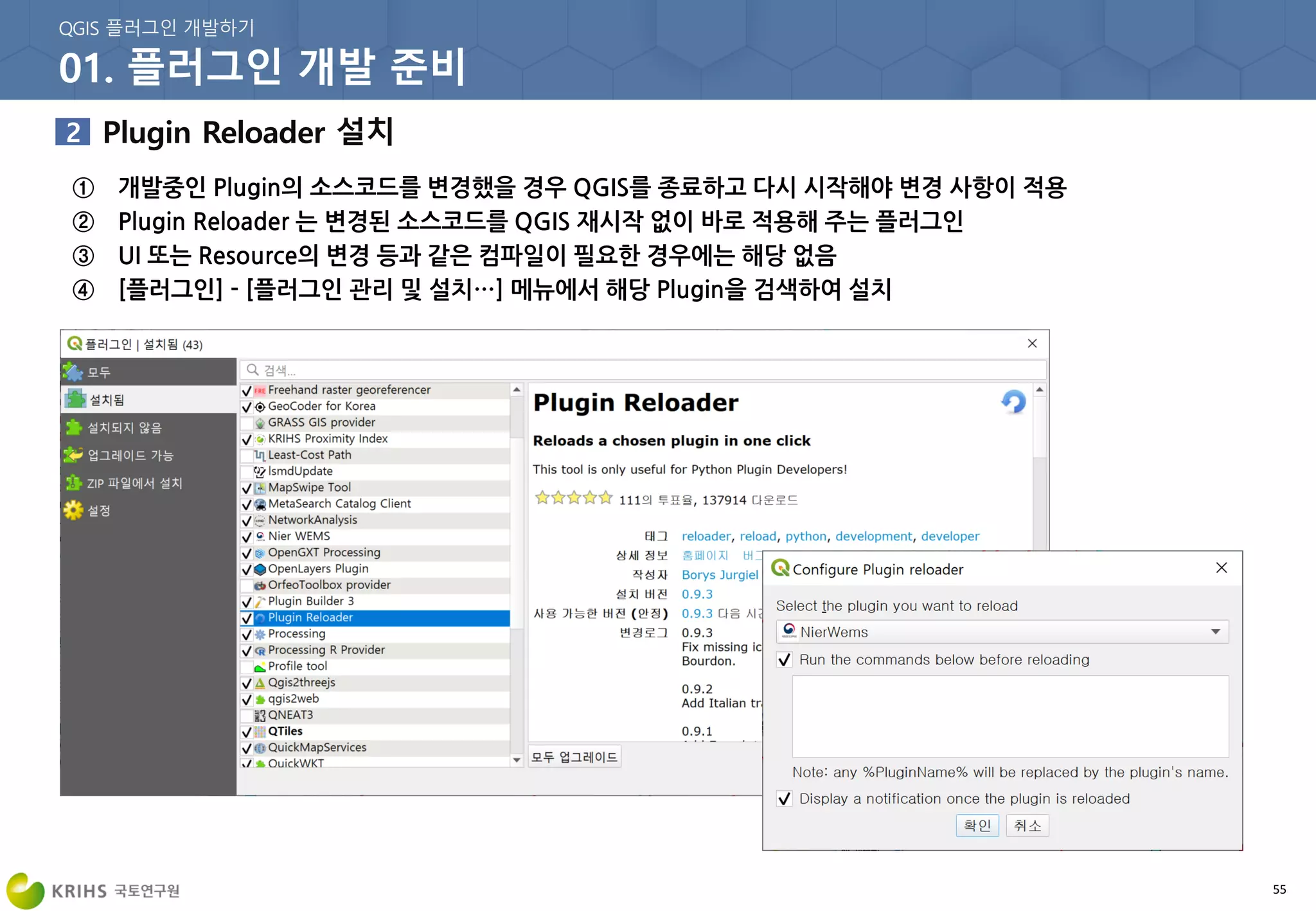Open the 홈페이지 link

pyautogui.click(x=705, y=555)
